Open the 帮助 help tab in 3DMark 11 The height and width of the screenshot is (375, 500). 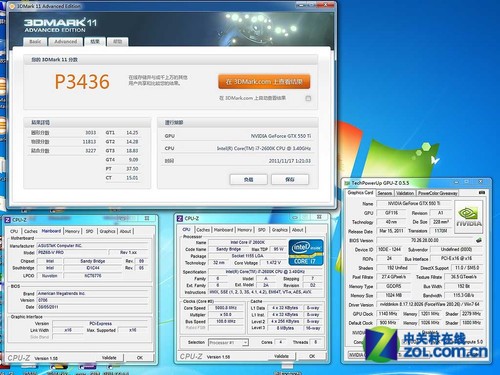coord(117,42)
